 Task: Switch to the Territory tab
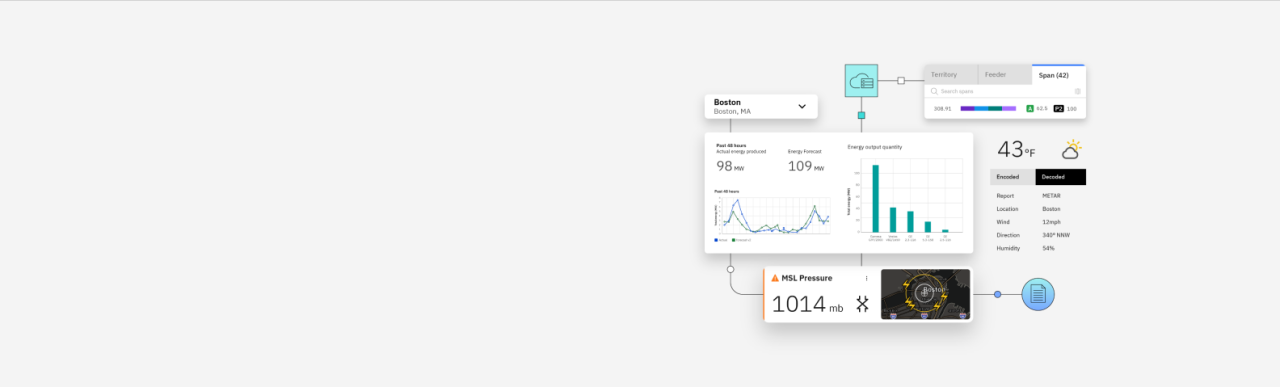click(x=950, y=75)
